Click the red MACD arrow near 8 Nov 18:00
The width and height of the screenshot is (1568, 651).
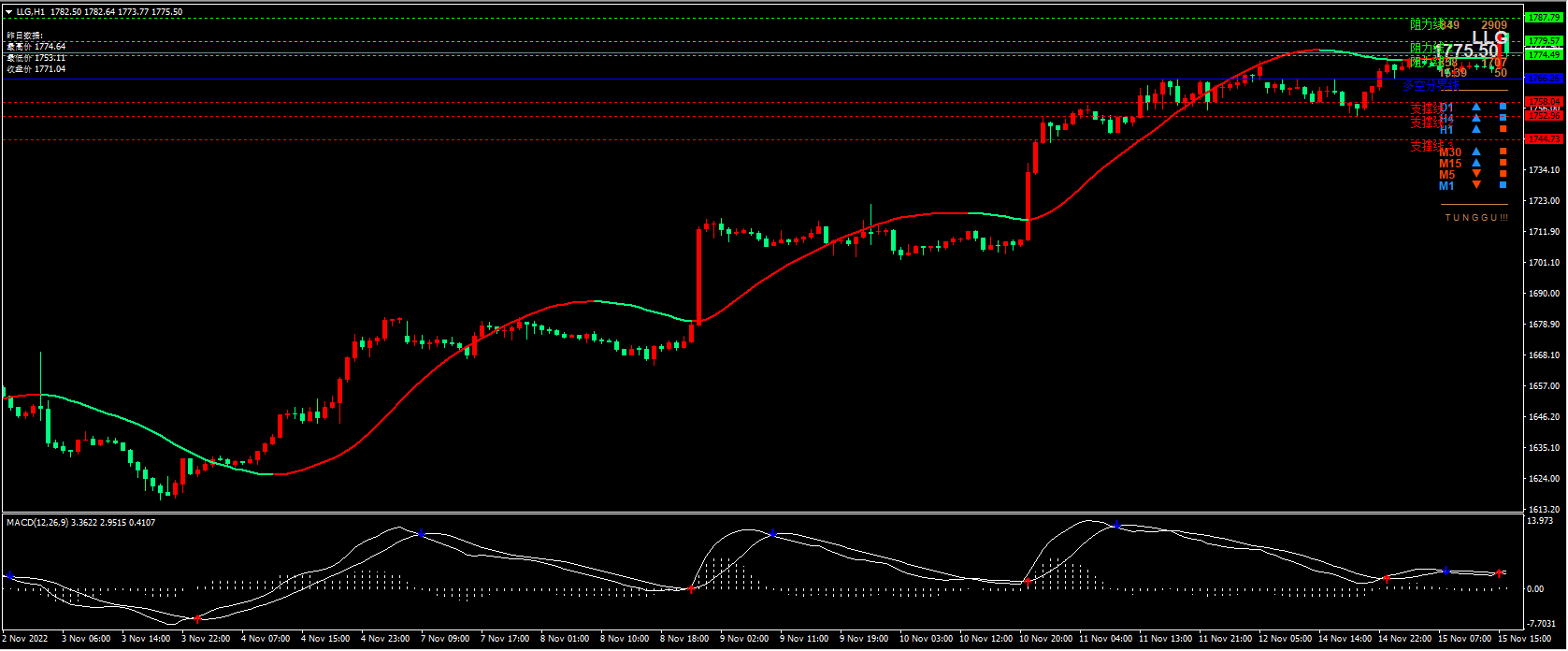(x=691, y=589)
